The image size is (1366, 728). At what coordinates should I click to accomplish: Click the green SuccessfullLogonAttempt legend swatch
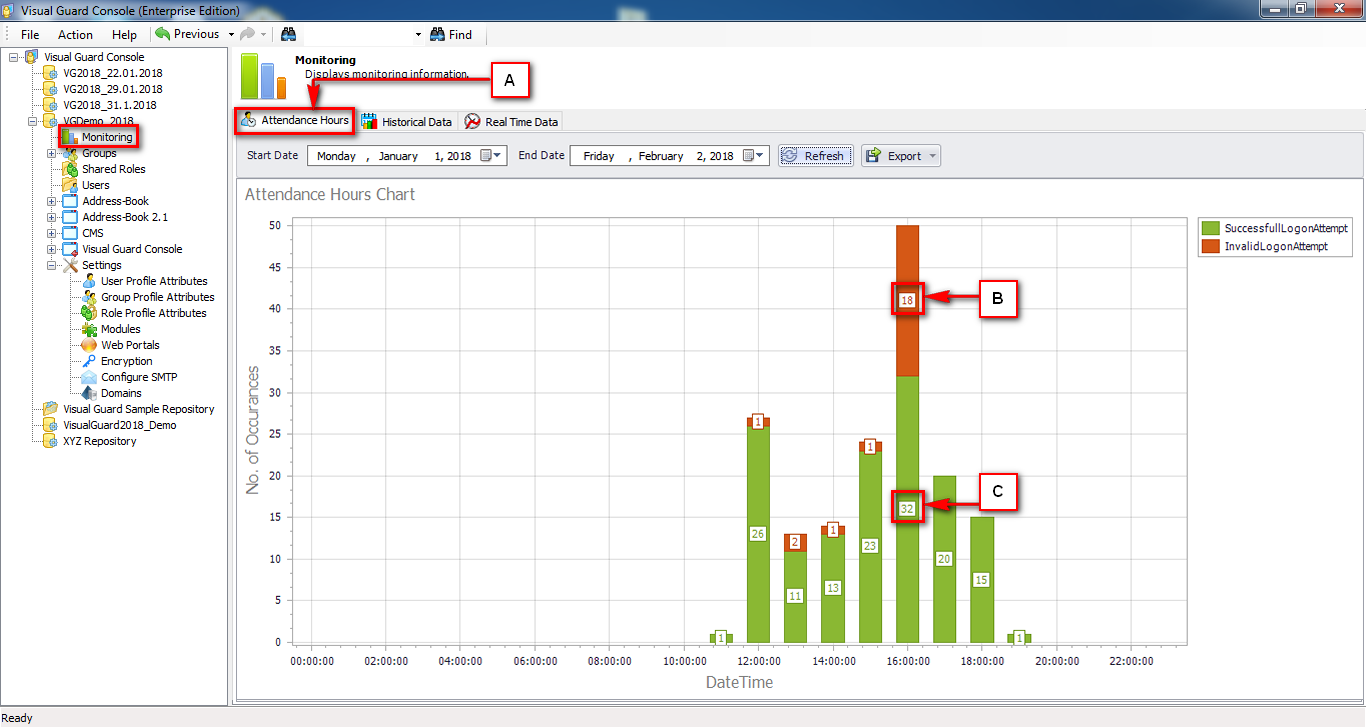[1211, 228]
